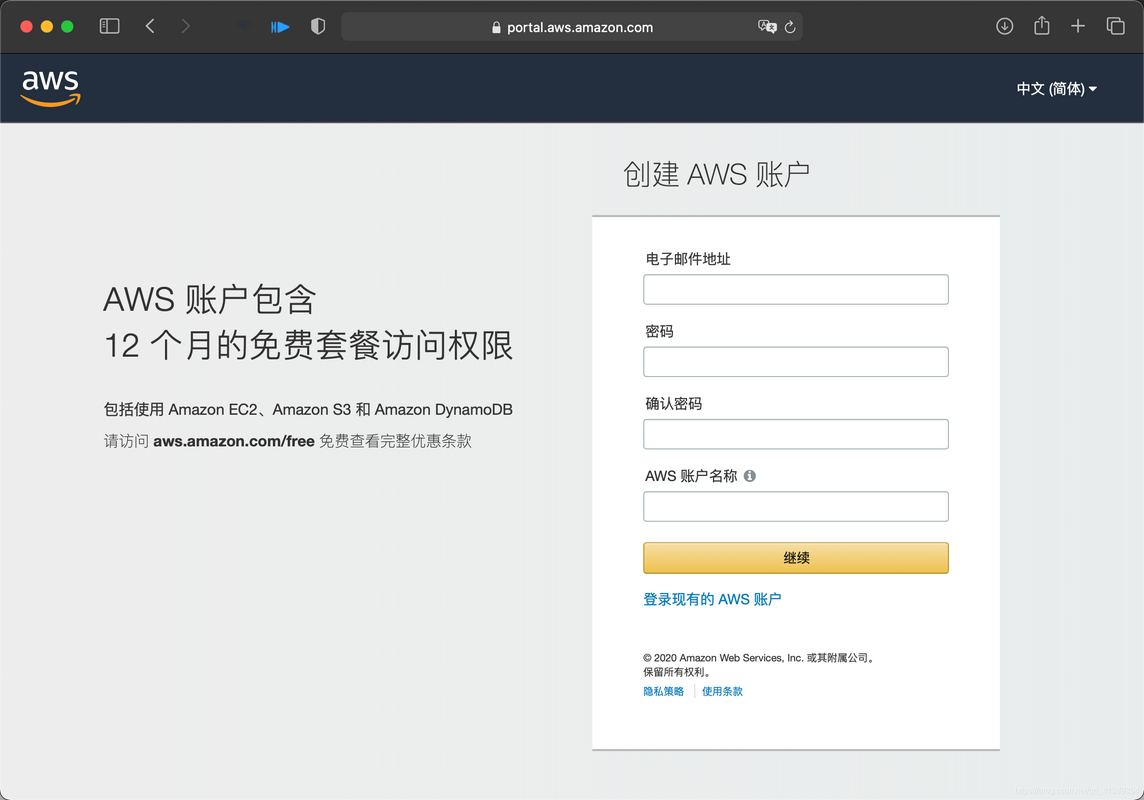Go forward with the forward arrow
This screenshot has height=800, width=1144.
(x=185, y=26)
